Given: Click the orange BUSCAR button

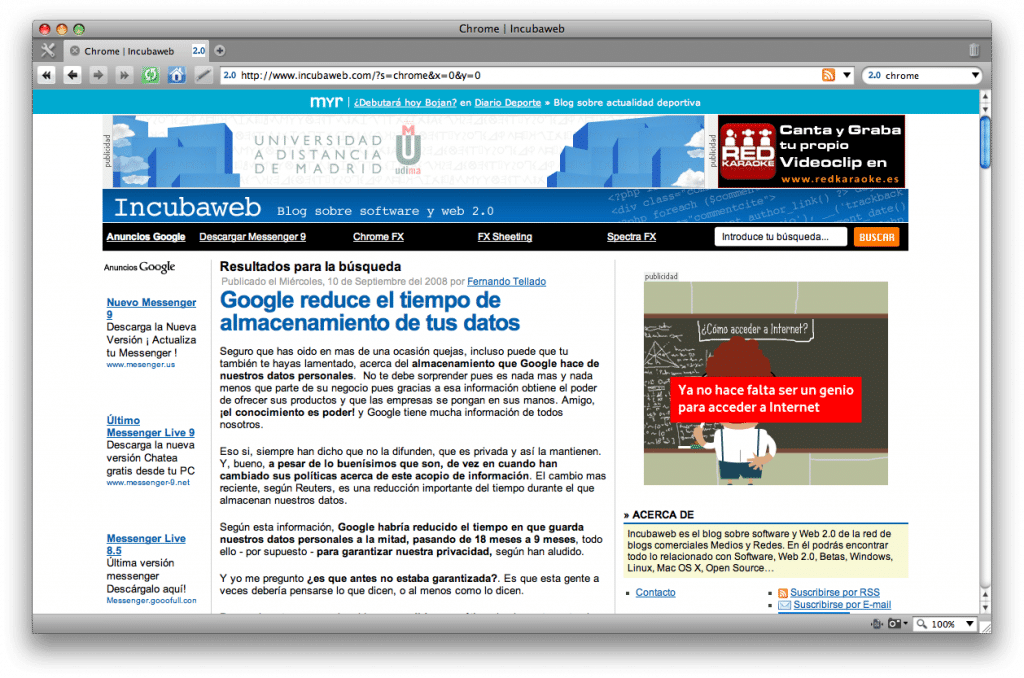Looking at the screenshot, I should pos(876,236).
